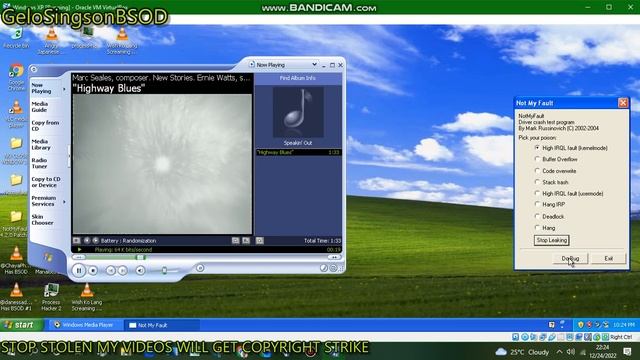Pause playback in Windows Media Player
This screenshot has height=360, width=640.
79,270
